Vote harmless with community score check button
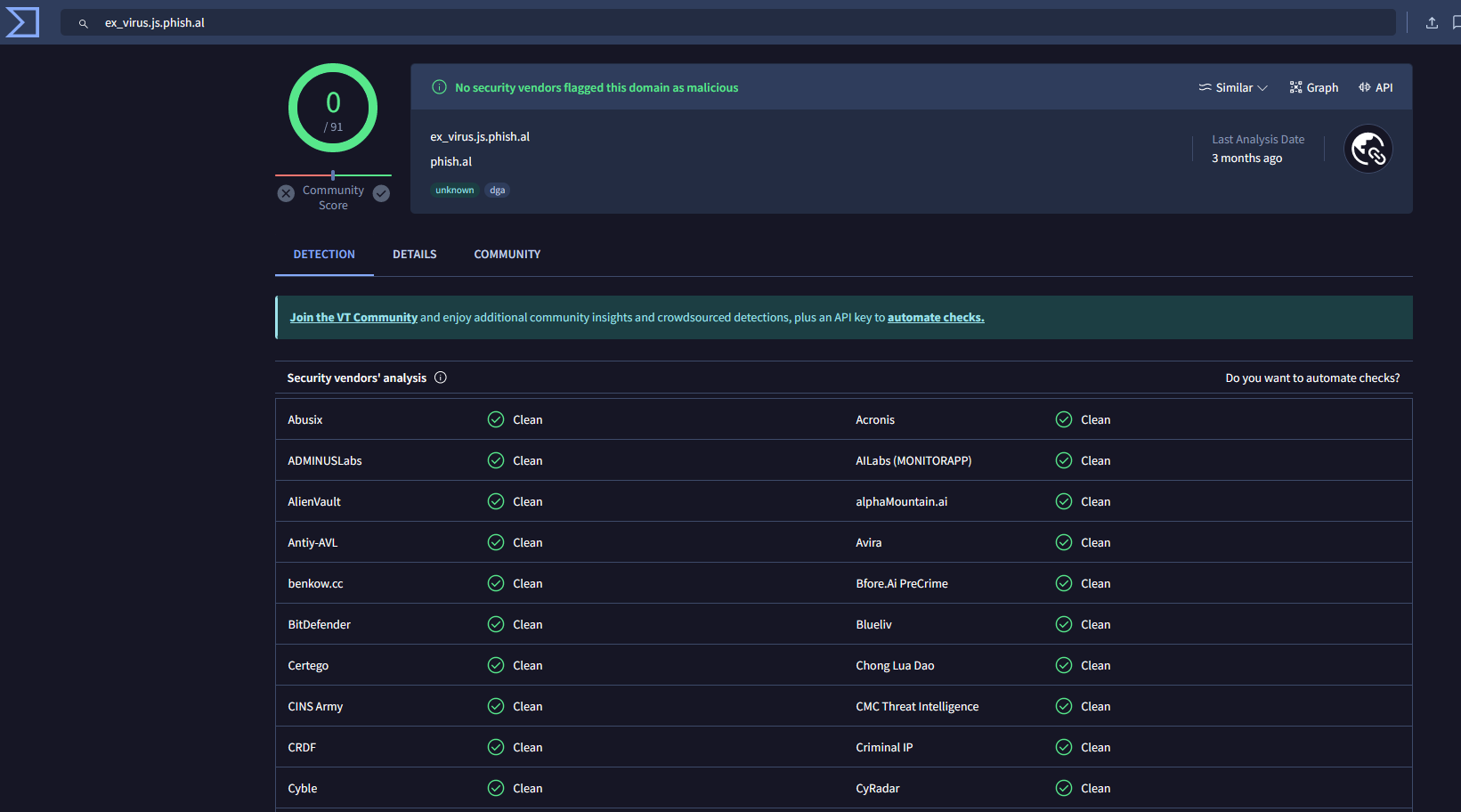This screenshot has height=812, width=1461. [381, 193]
